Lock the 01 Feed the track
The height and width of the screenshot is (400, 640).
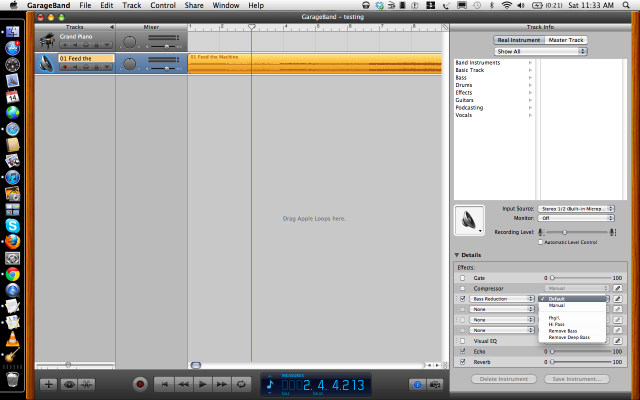tap(96, 67)
